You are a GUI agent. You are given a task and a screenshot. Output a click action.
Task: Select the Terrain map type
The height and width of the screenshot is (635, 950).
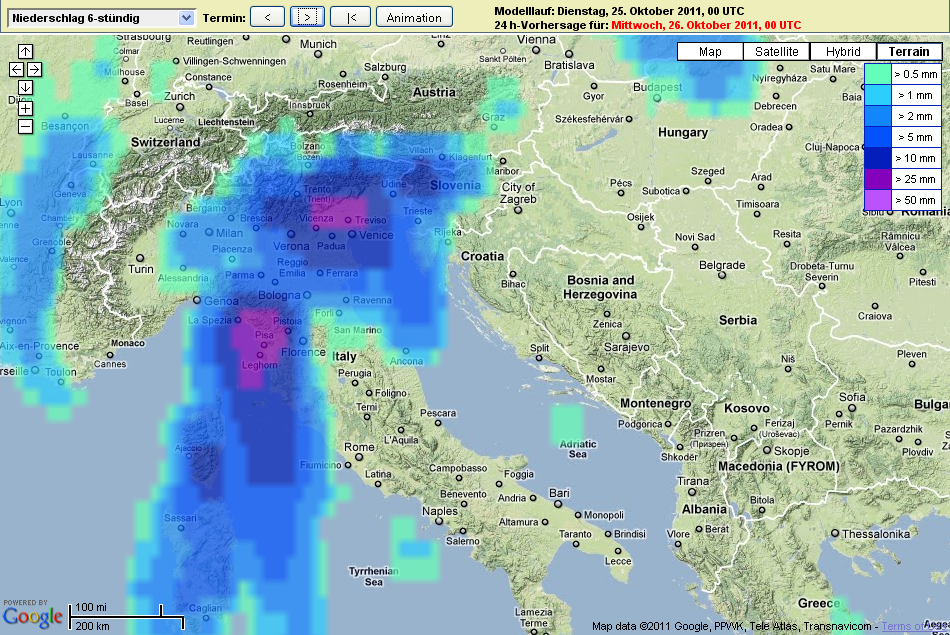[x=909, y=52]
